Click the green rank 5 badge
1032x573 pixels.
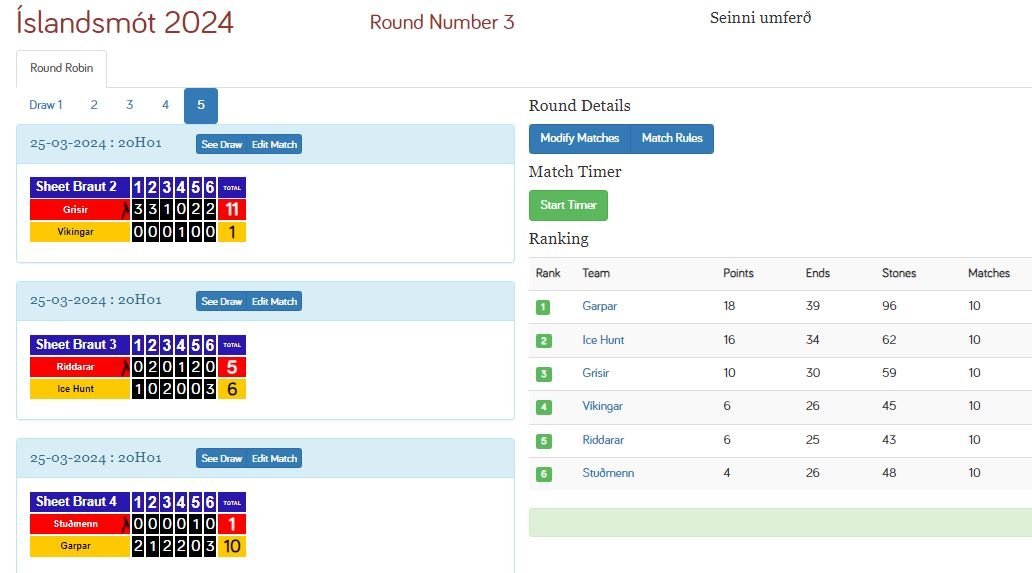(543, 441)
